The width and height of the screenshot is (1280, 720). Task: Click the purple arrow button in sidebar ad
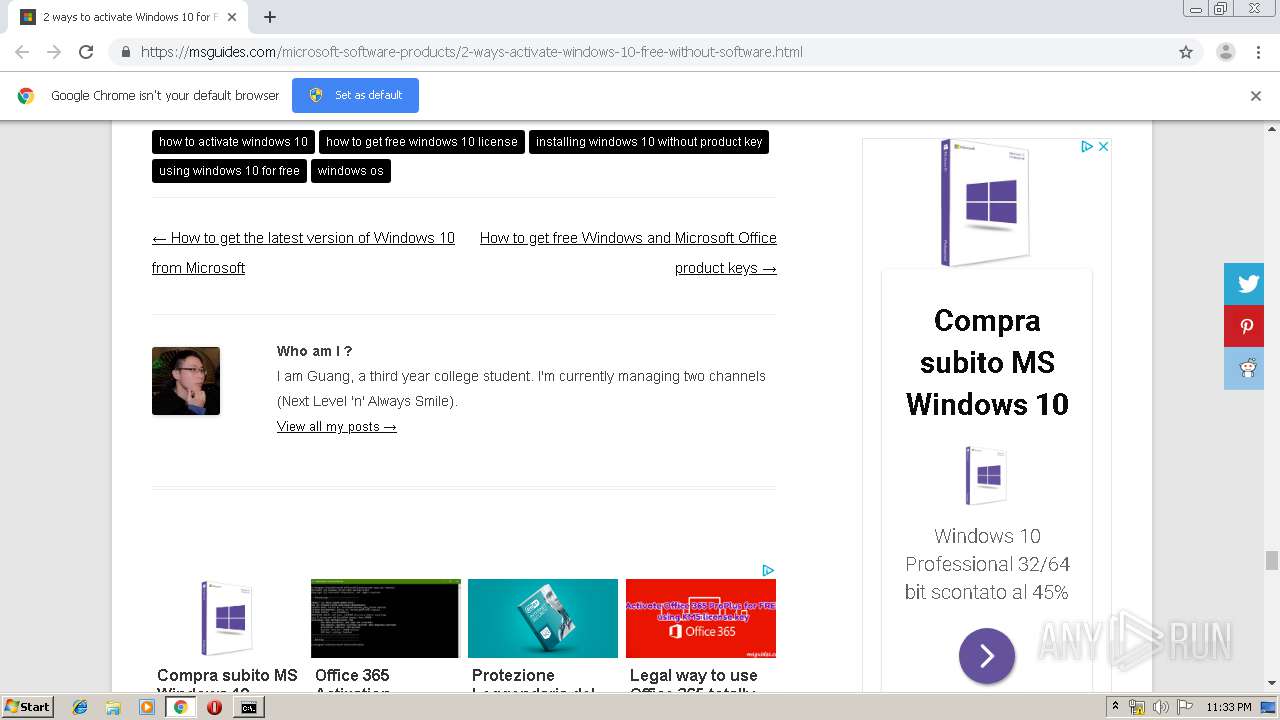[987, 656]
